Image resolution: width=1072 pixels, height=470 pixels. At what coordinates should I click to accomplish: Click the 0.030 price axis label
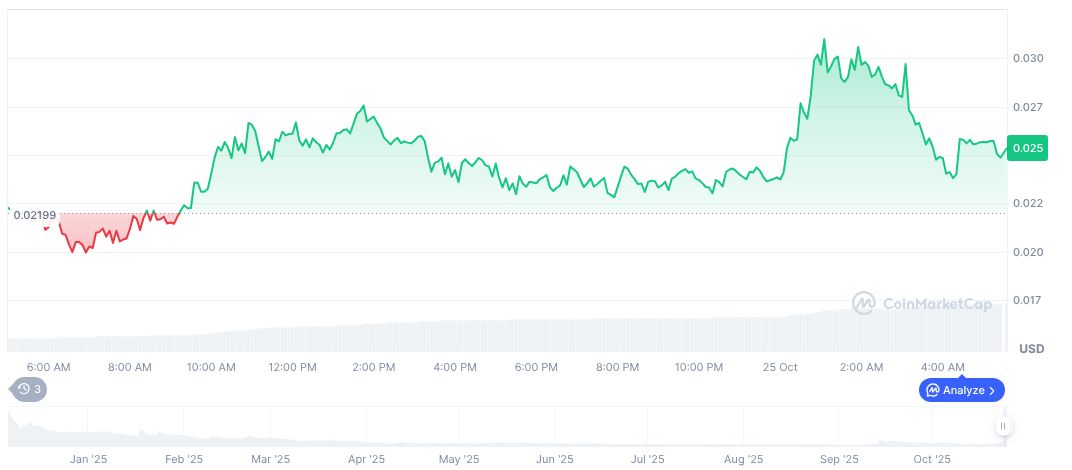tap(1028, 59)
